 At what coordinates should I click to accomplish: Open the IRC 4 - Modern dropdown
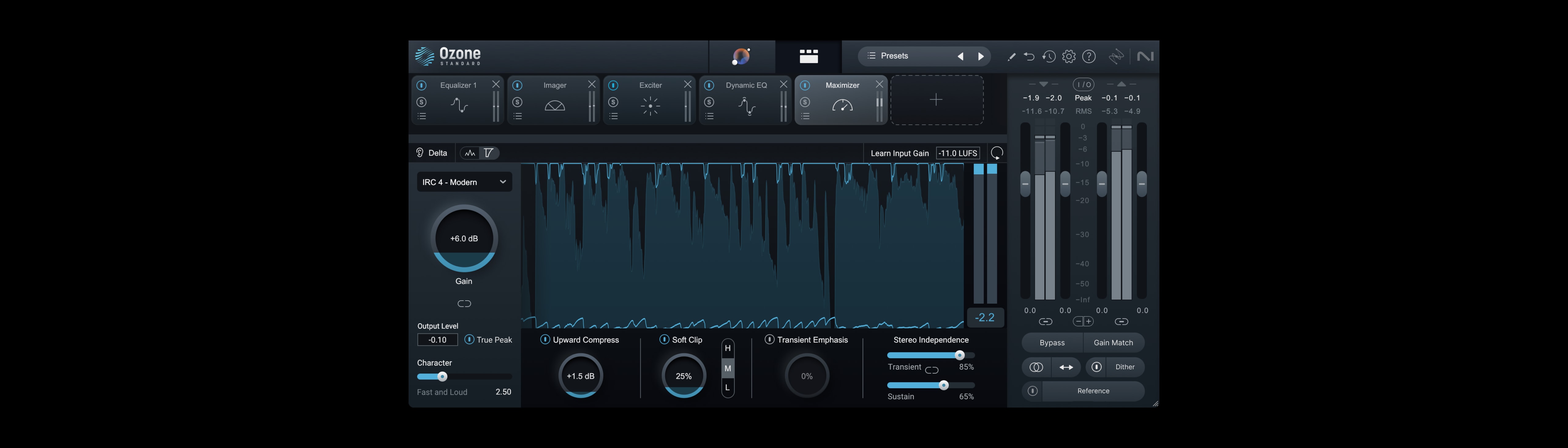(464, 182)
